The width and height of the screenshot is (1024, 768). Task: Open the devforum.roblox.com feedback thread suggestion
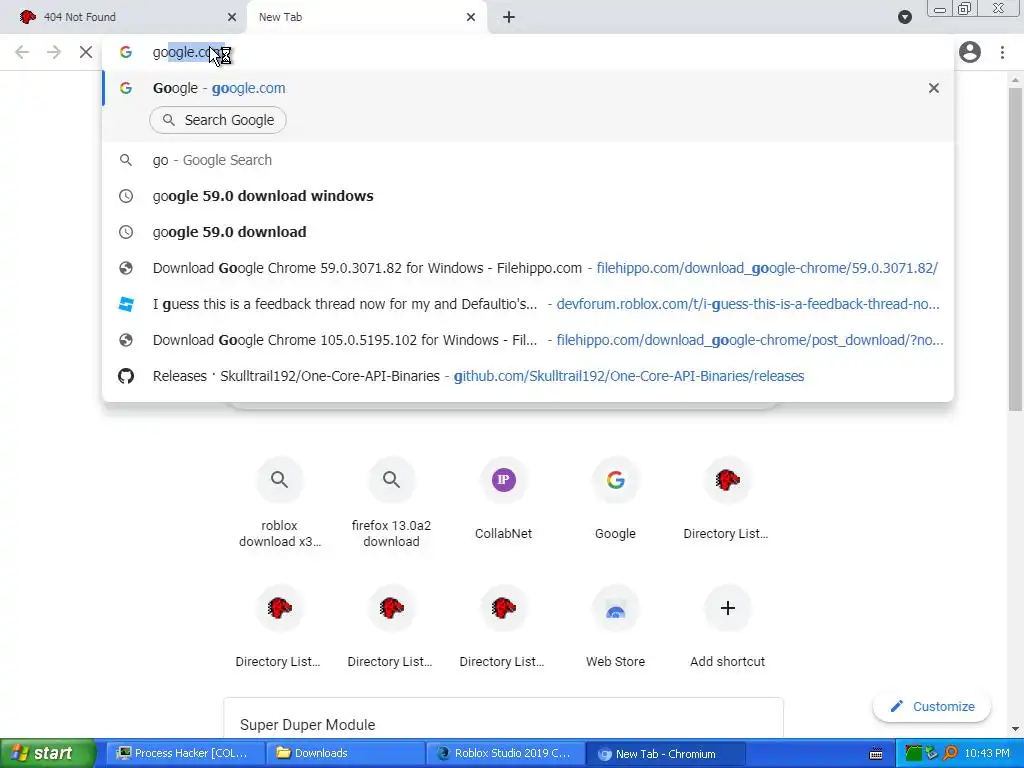point(528,304)
